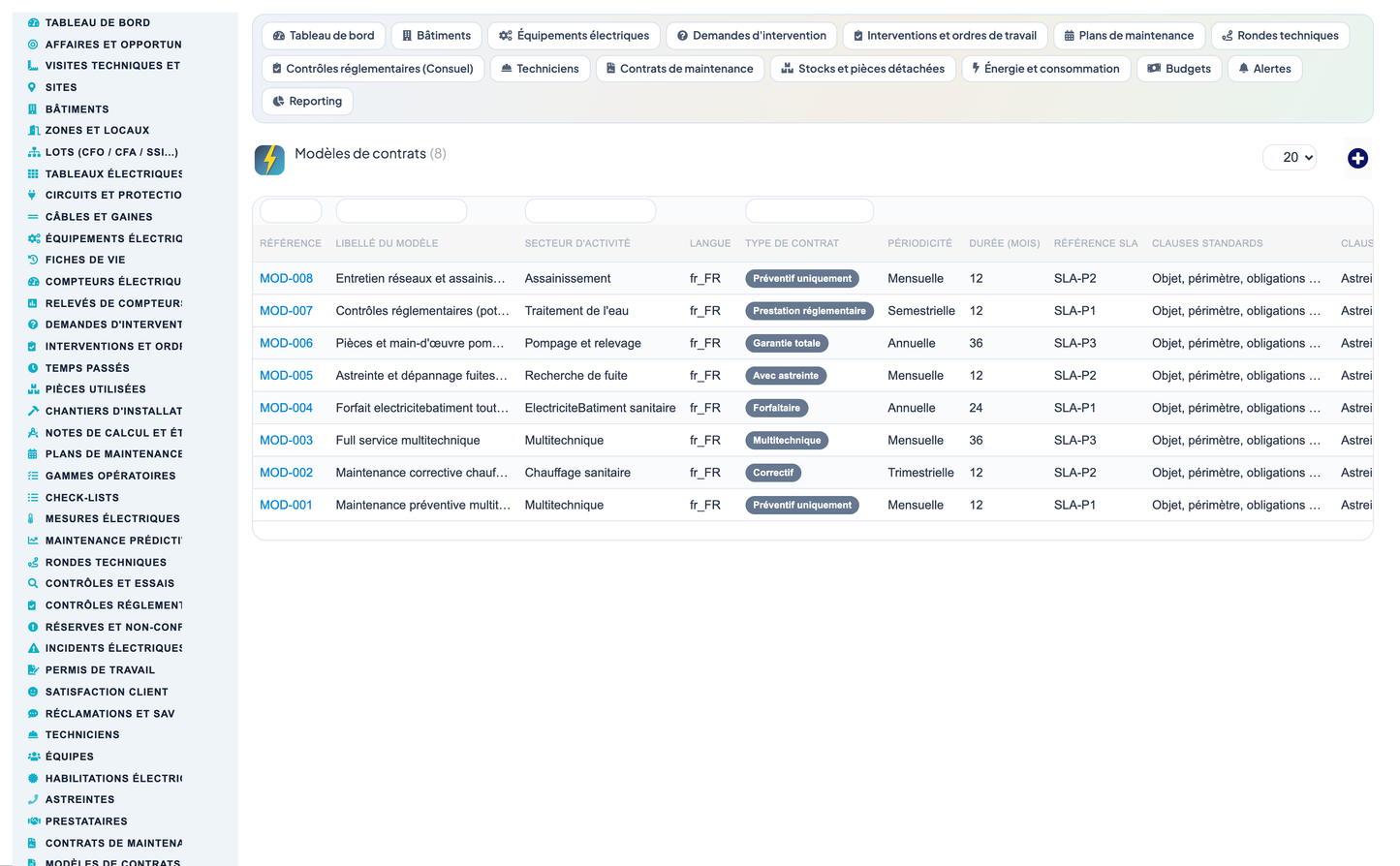Screen dimensions: 1400x866
Task: Open the 20 rows per page dropdown
Action: pos(1290,157)
